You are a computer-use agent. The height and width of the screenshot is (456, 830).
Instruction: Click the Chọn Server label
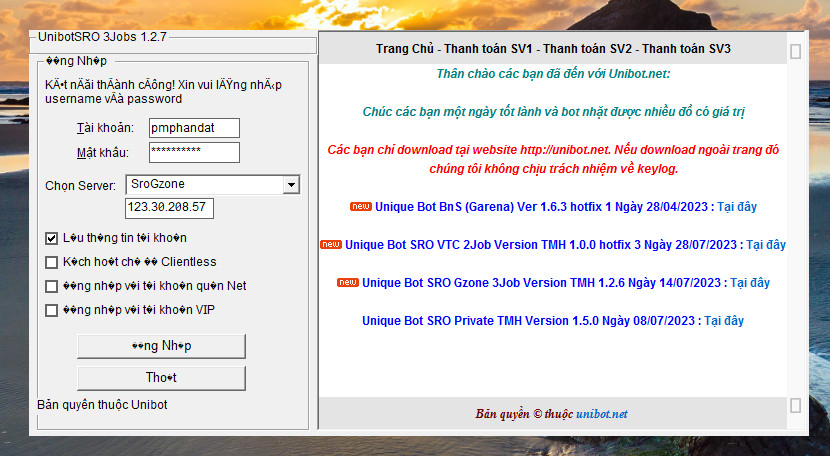80,186
